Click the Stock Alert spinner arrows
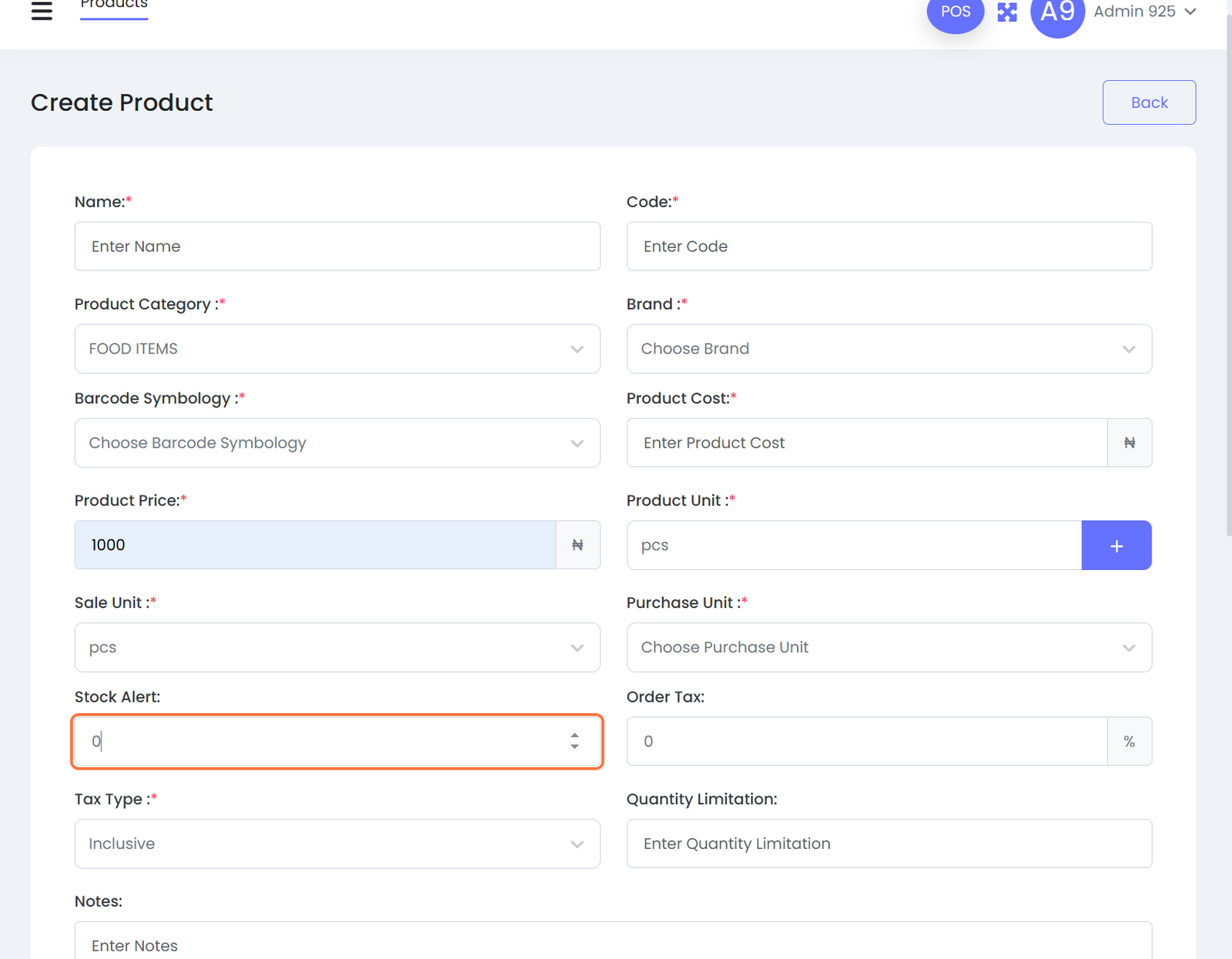The image size is (1232, 959). click(x=574, y=741)
